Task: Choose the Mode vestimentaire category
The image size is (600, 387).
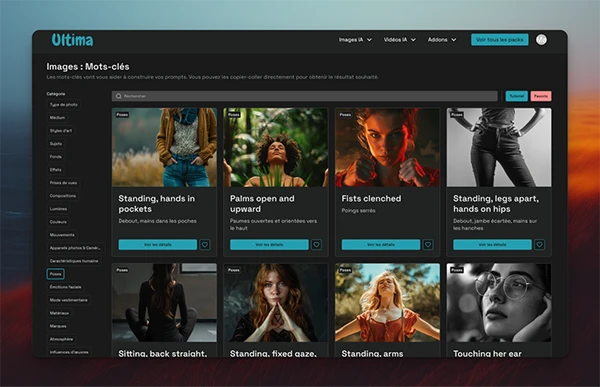Action: click(x=68, y=300)
